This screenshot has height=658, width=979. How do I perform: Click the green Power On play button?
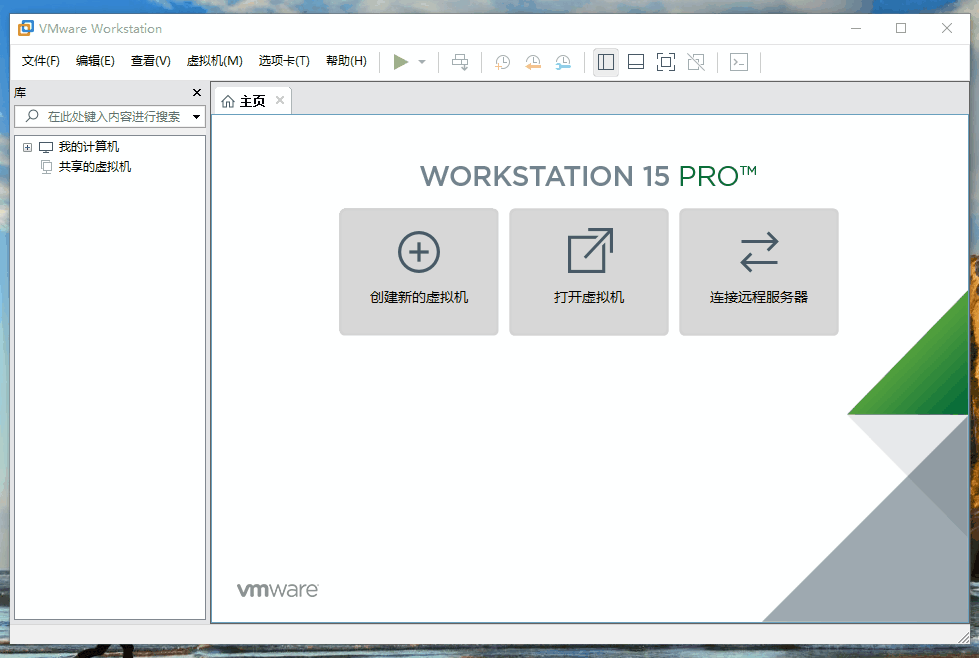coord(400,62)
